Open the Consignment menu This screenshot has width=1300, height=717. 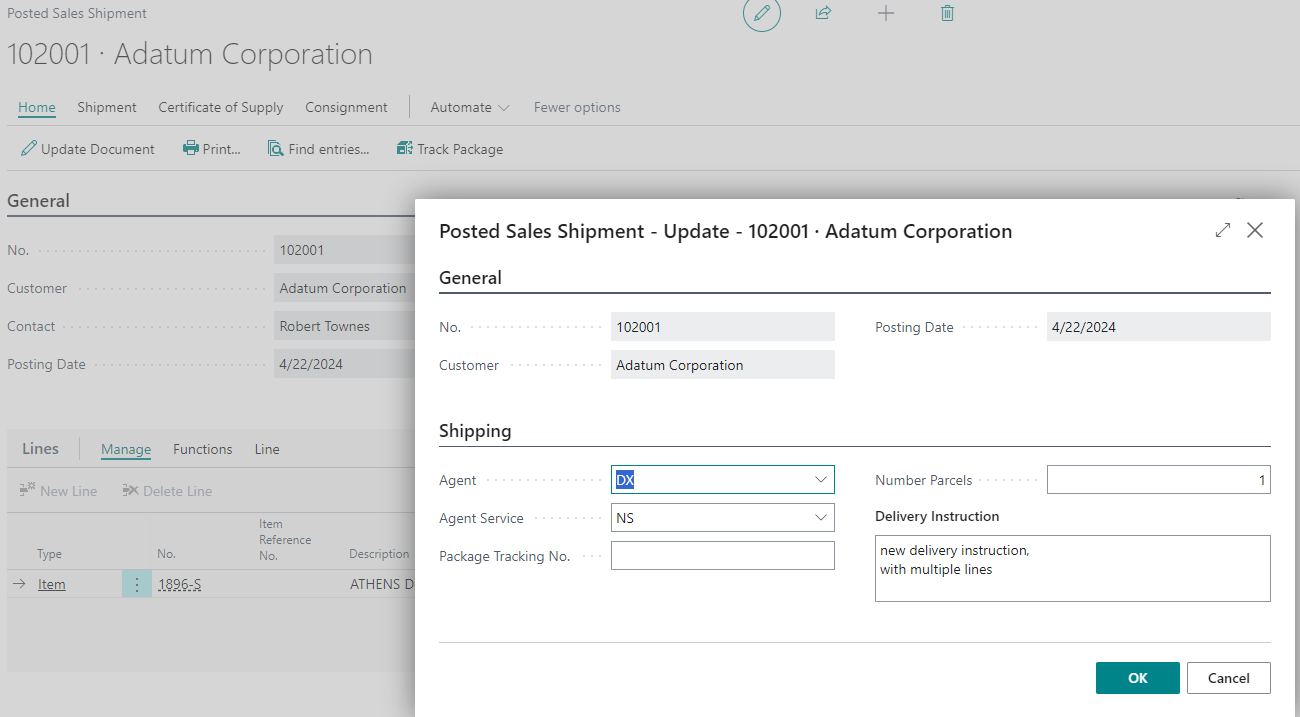click(346, 107)
